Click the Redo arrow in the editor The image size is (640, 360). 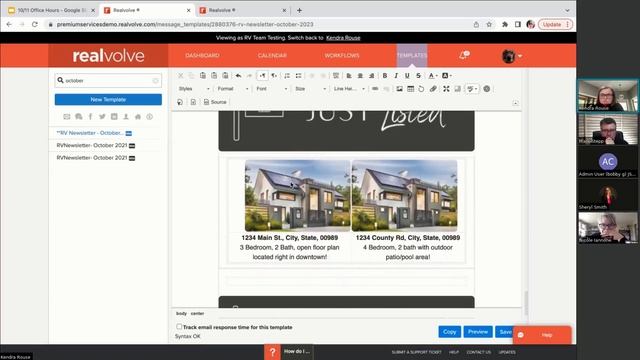(x=249, y=76)
